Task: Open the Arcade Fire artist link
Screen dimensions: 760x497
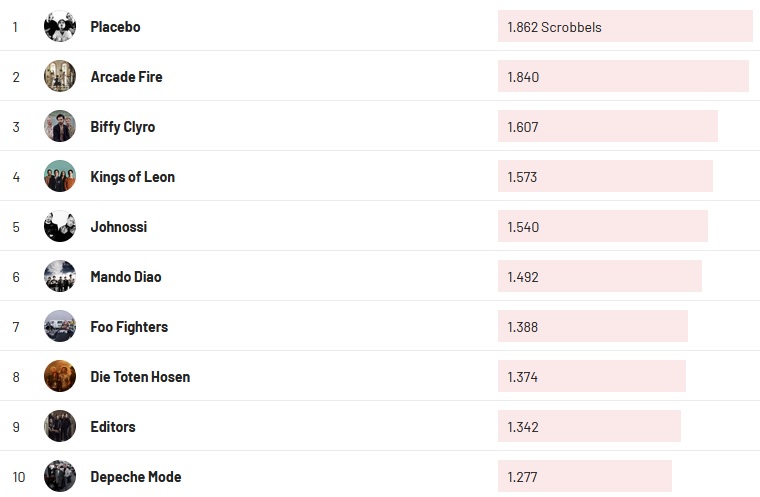Action: click(126, 77)
